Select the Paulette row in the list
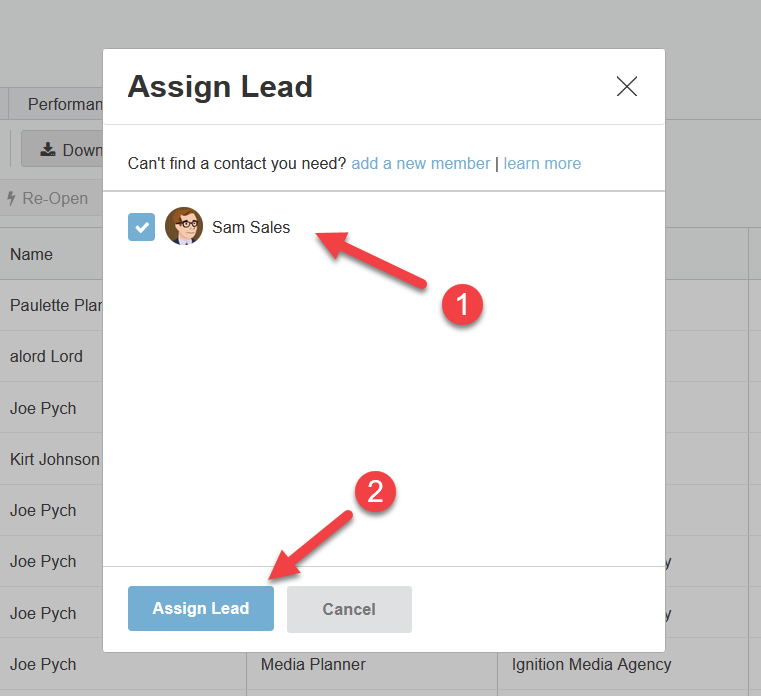Image resolution: width=761 pixels, height=696 pixels. pos(56,305)
